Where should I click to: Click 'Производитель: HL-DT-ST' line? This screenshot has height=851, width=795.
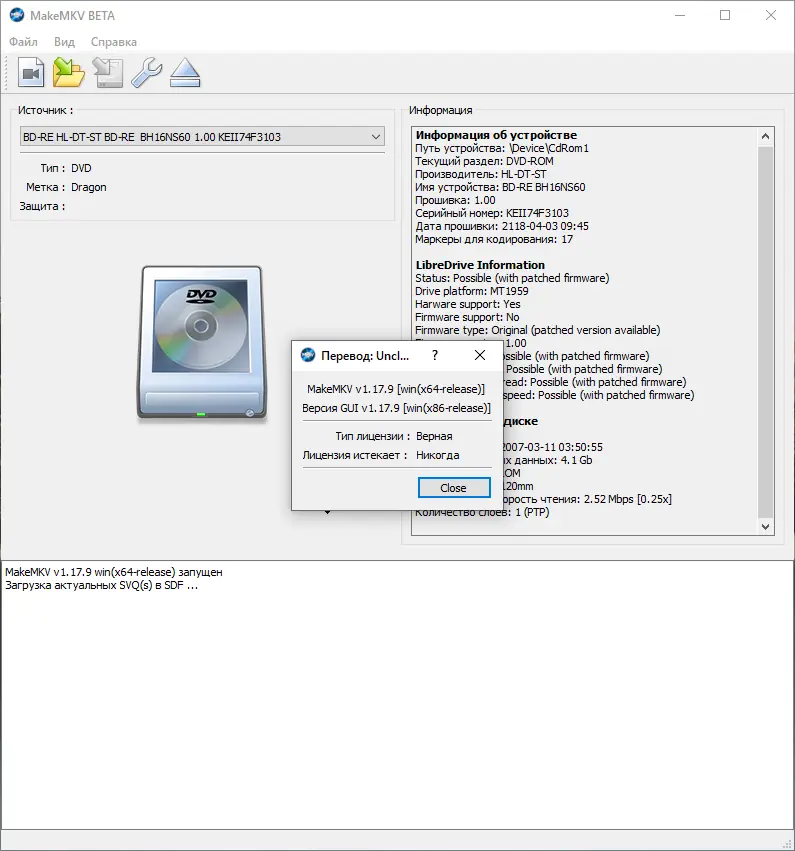(x=481, y=174)
